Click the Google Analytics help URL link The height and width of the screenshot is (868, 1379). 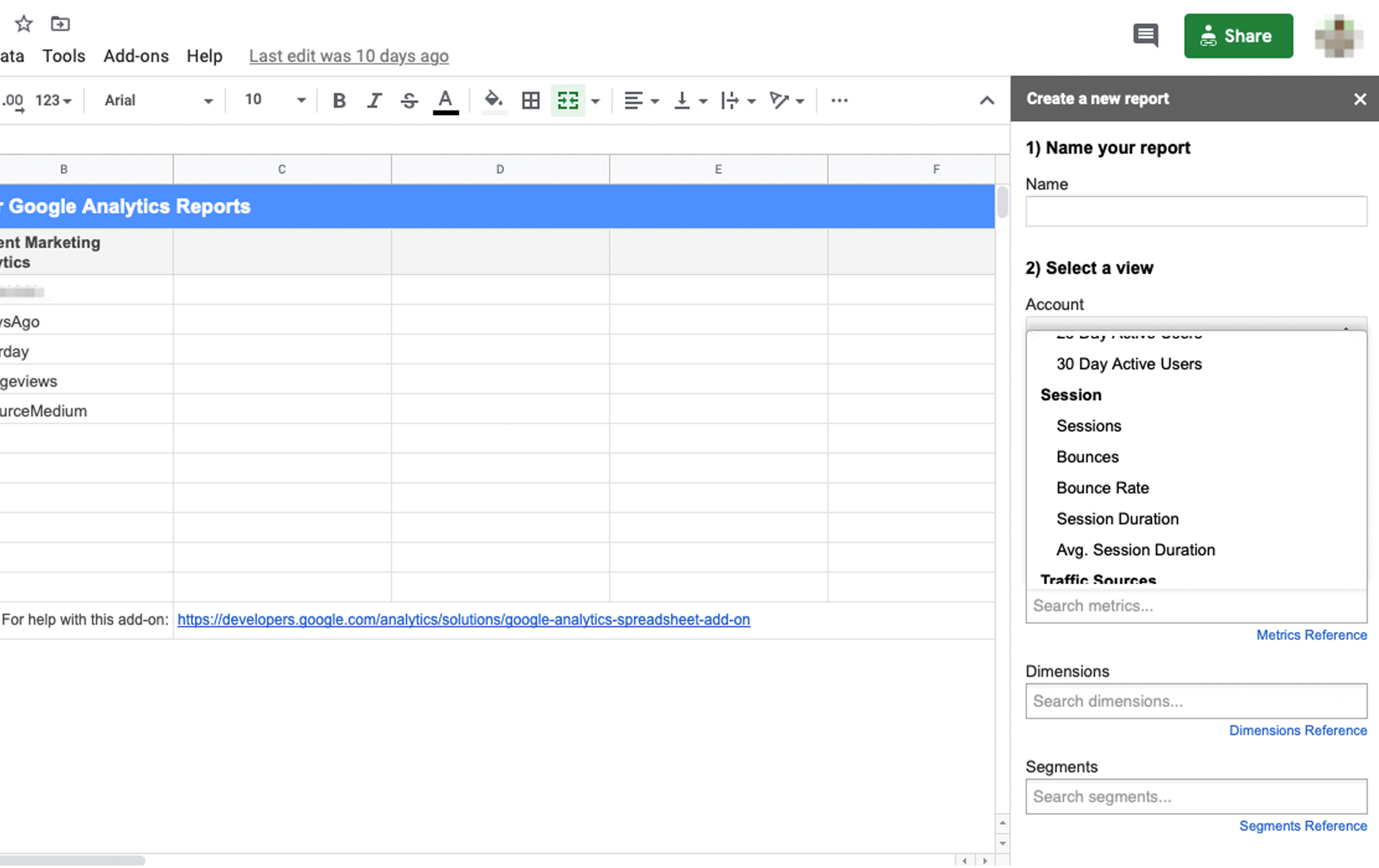click(463, 619)
